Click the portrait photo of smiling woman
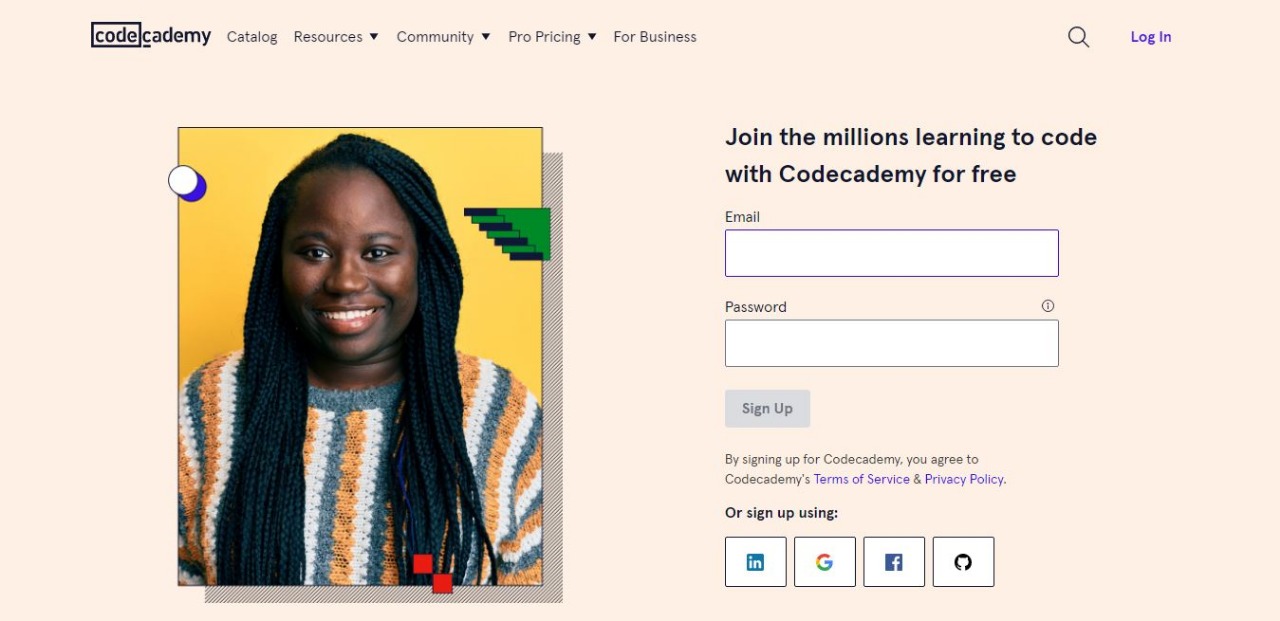The height and width of the screenshot is (621, 1280). [x=360, y=356]
